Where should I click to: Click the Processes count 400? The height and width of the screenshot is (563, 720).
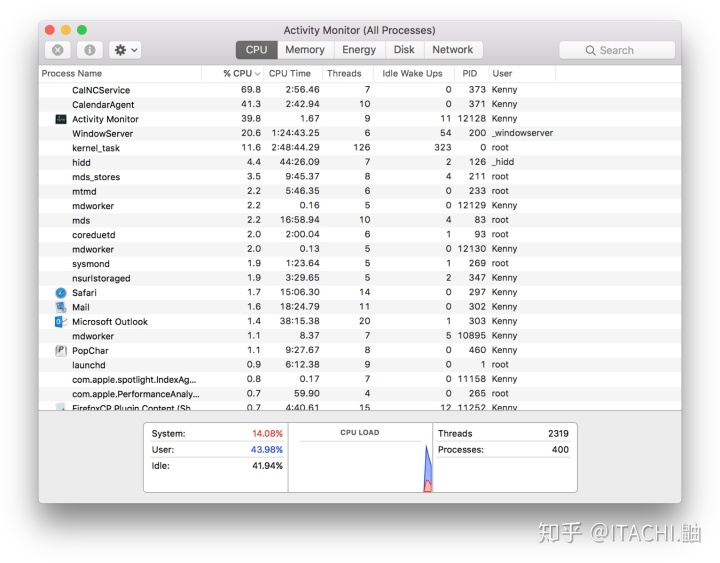560,450
